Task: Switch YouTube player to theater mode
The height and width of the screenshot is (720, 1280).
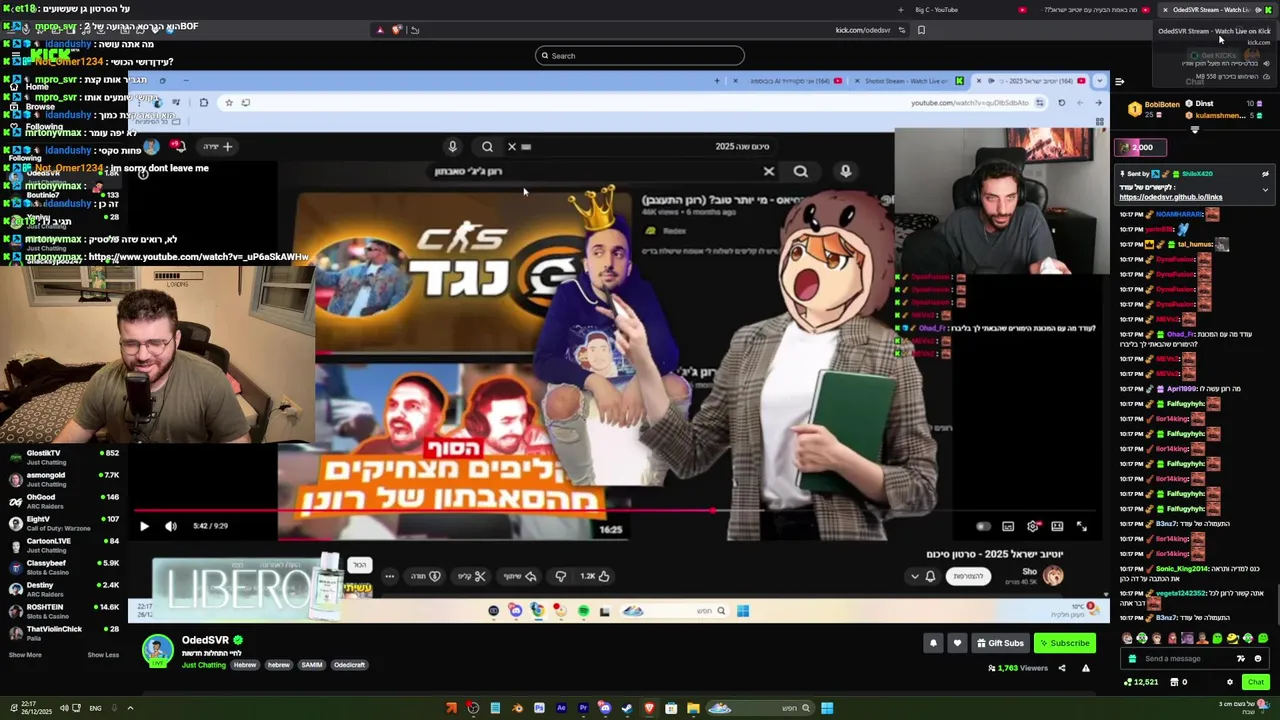Action: pos(1057,526)
